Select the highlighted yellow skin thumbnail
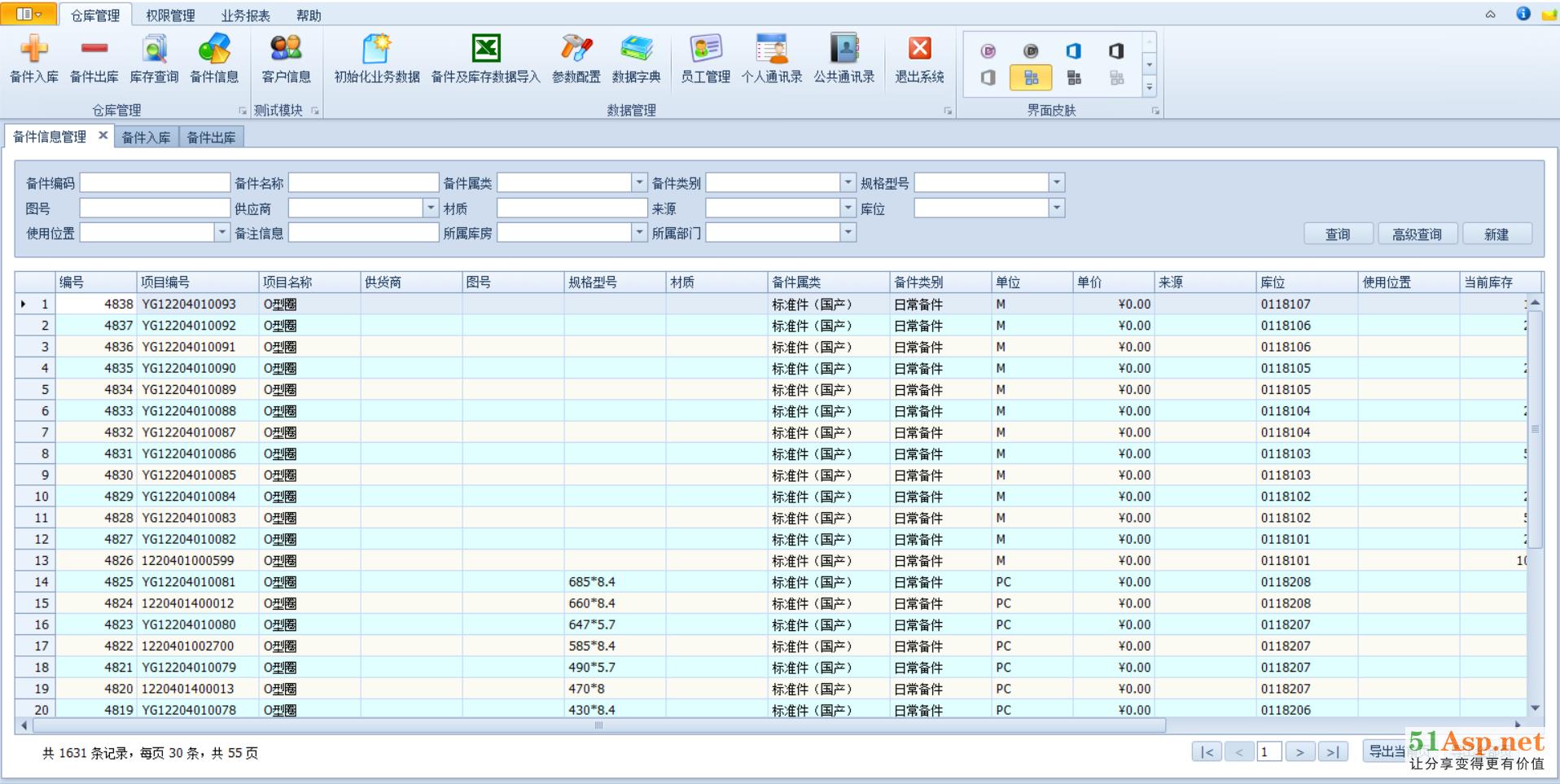Screen dimensions: 1560x784 coord(1031,78)
